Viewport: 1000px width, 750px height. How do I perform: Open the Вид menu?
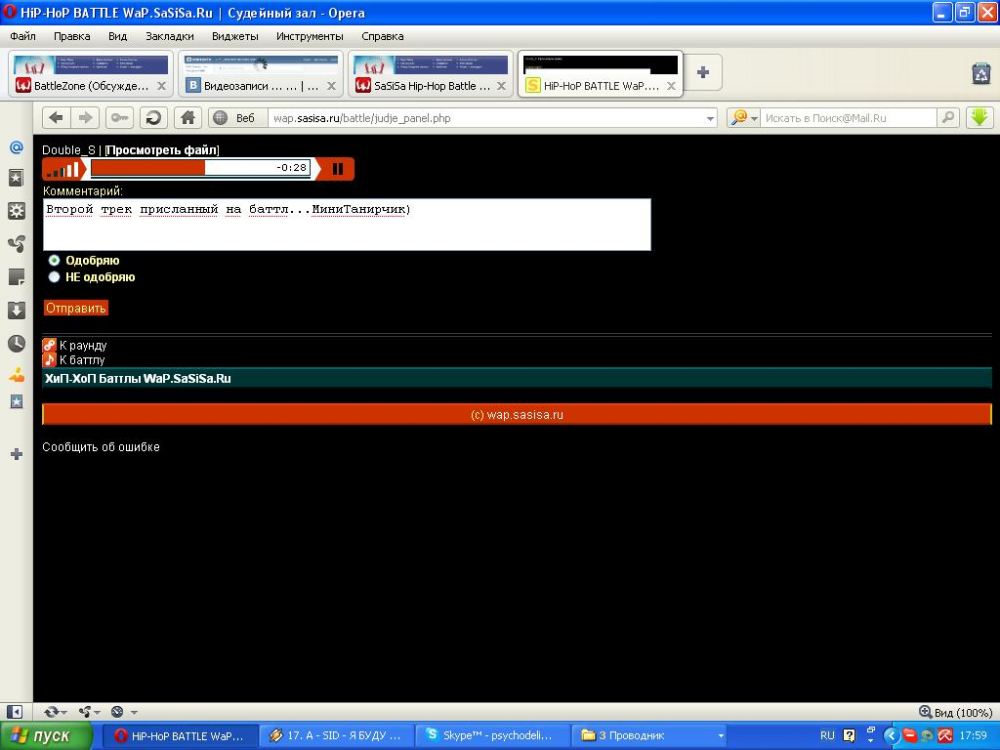coord(117,36)
